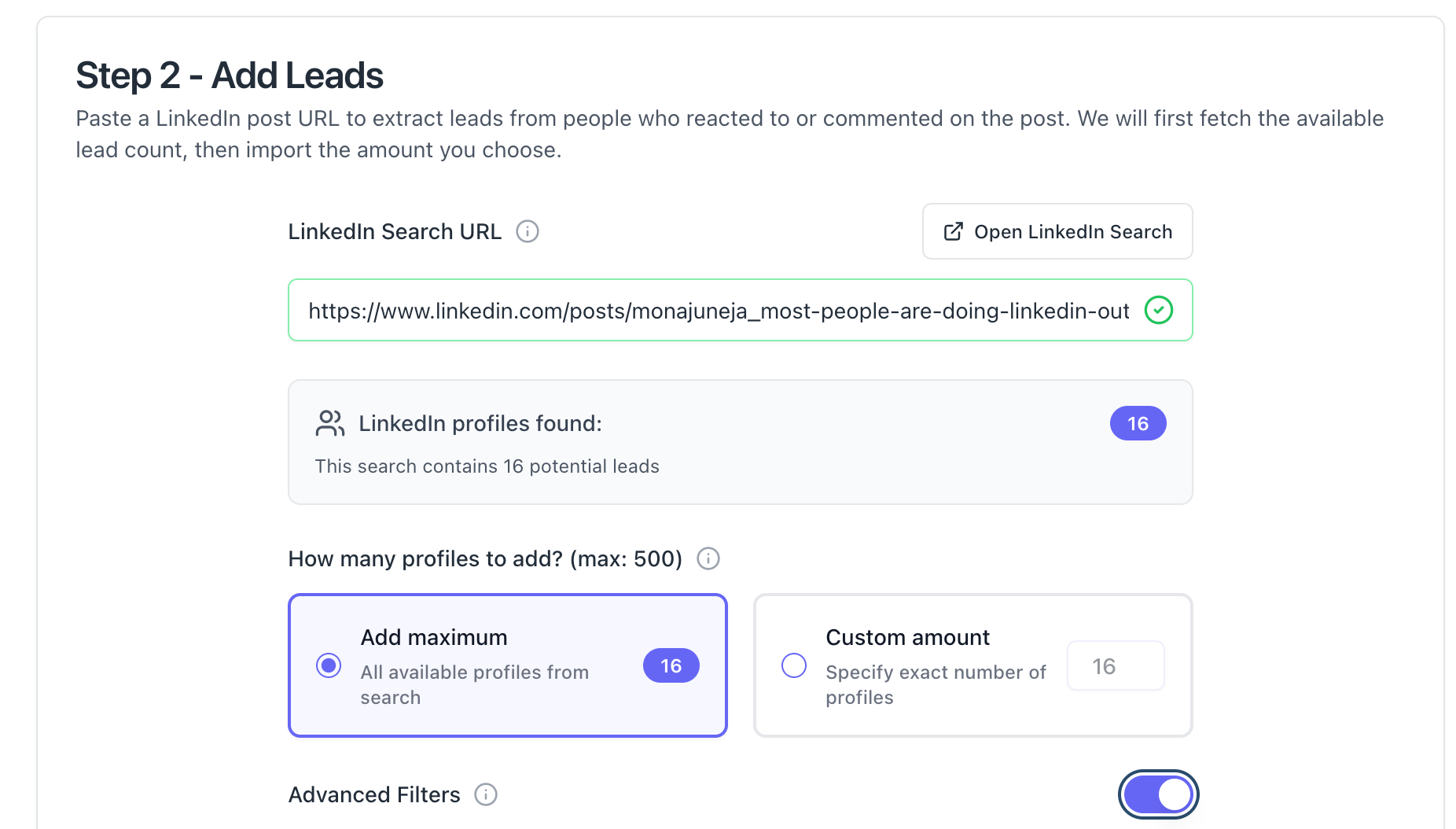
Task: Select the Add maximum radio button
Action: tap(329, 665)
